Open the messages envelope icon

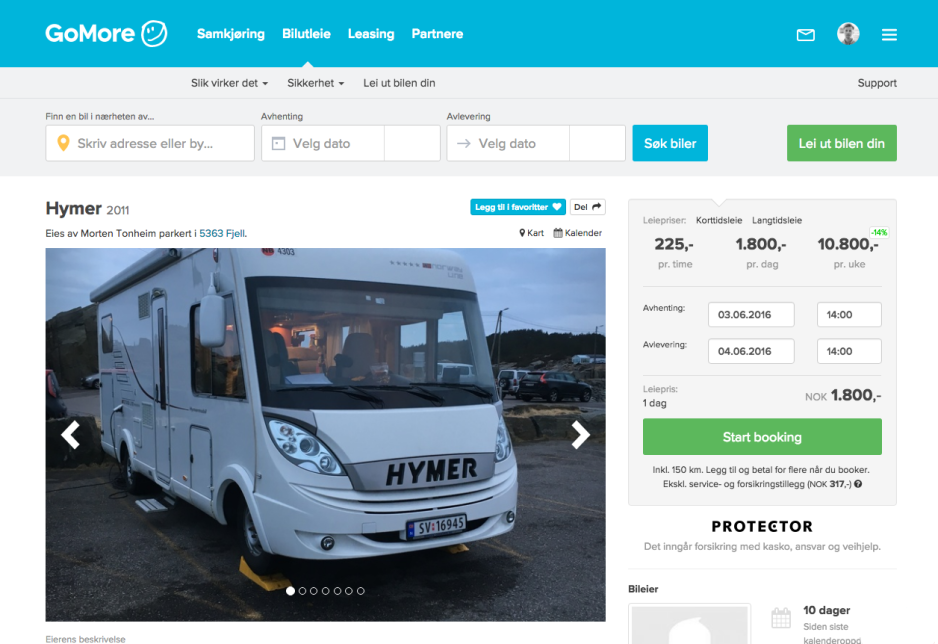click(805, 35)
